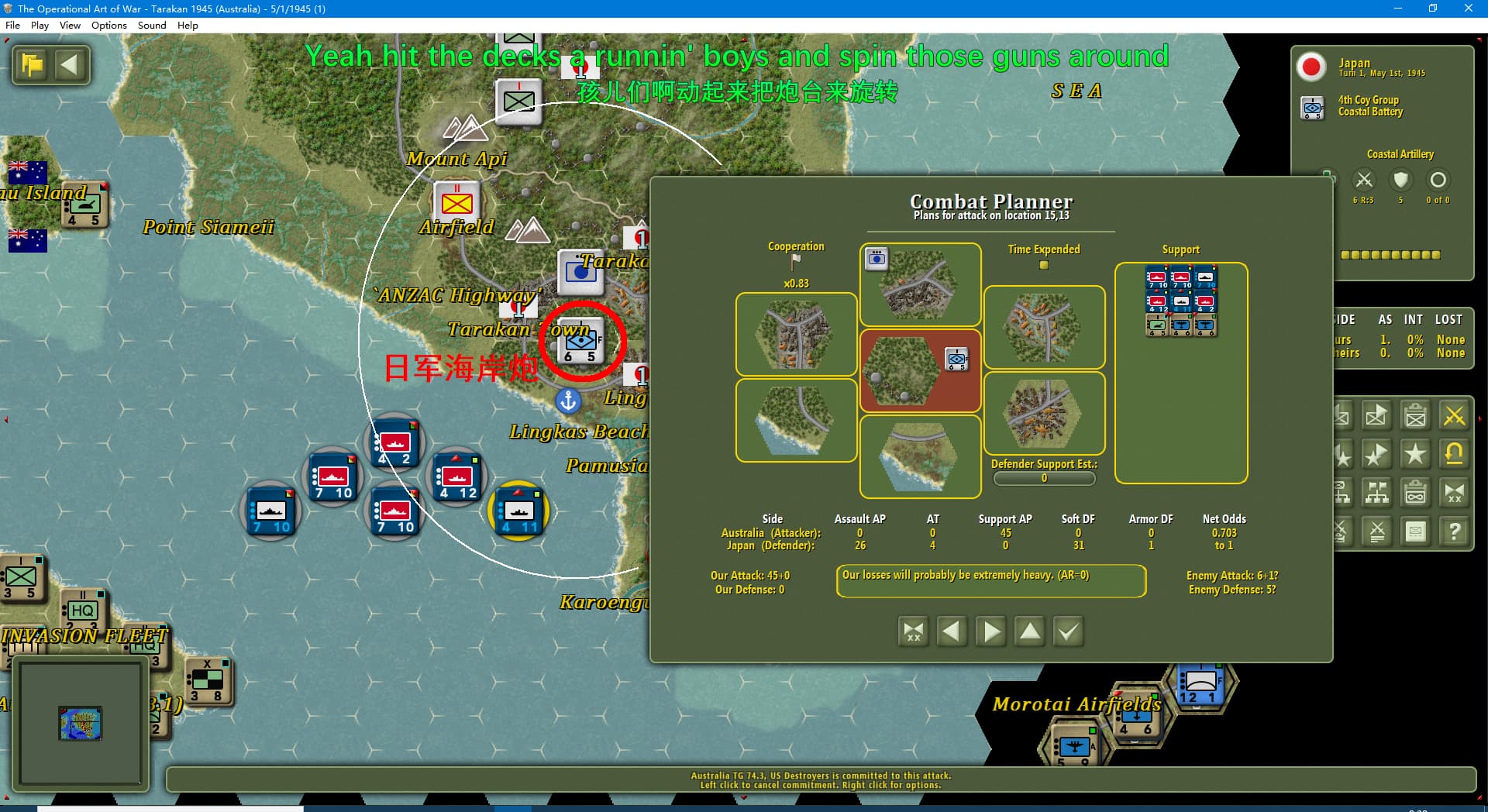Click the yellow undo arrow button
The height and width of the screenshot is (812, 1488).
(1454, 455)
